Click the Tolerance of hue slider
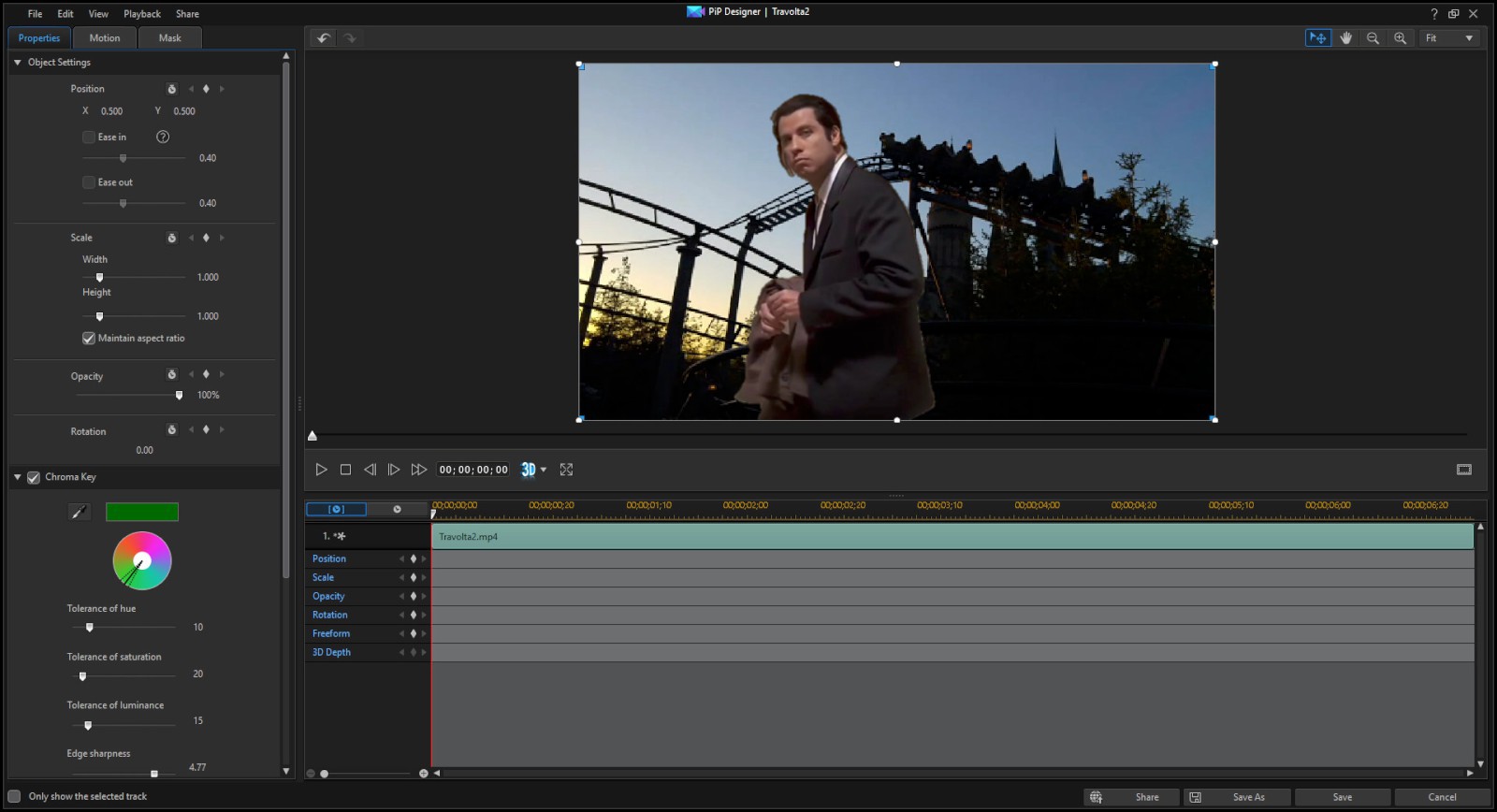 pos(125,627)
